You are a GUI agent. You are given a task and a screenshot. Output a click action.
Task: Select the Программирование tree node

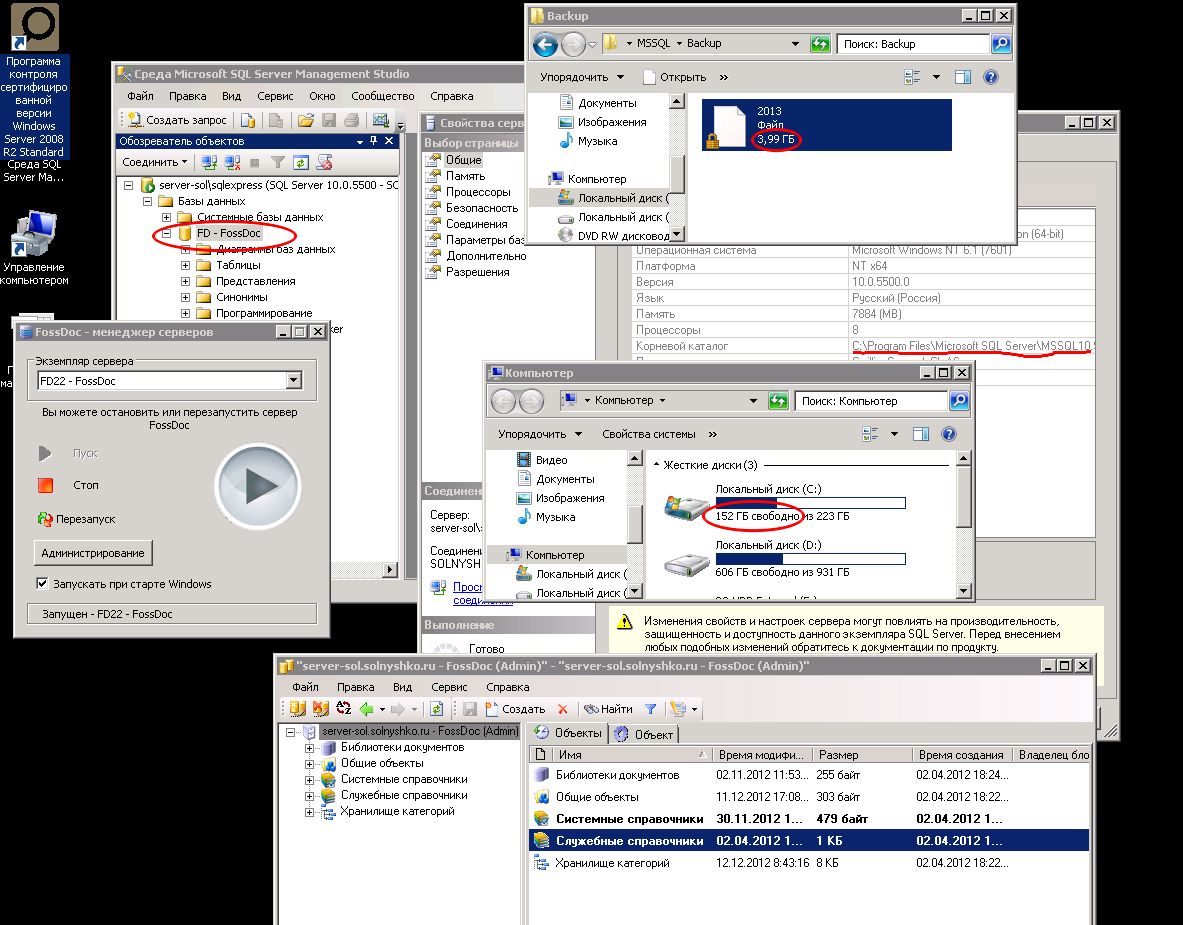click(x=263, y=313)
